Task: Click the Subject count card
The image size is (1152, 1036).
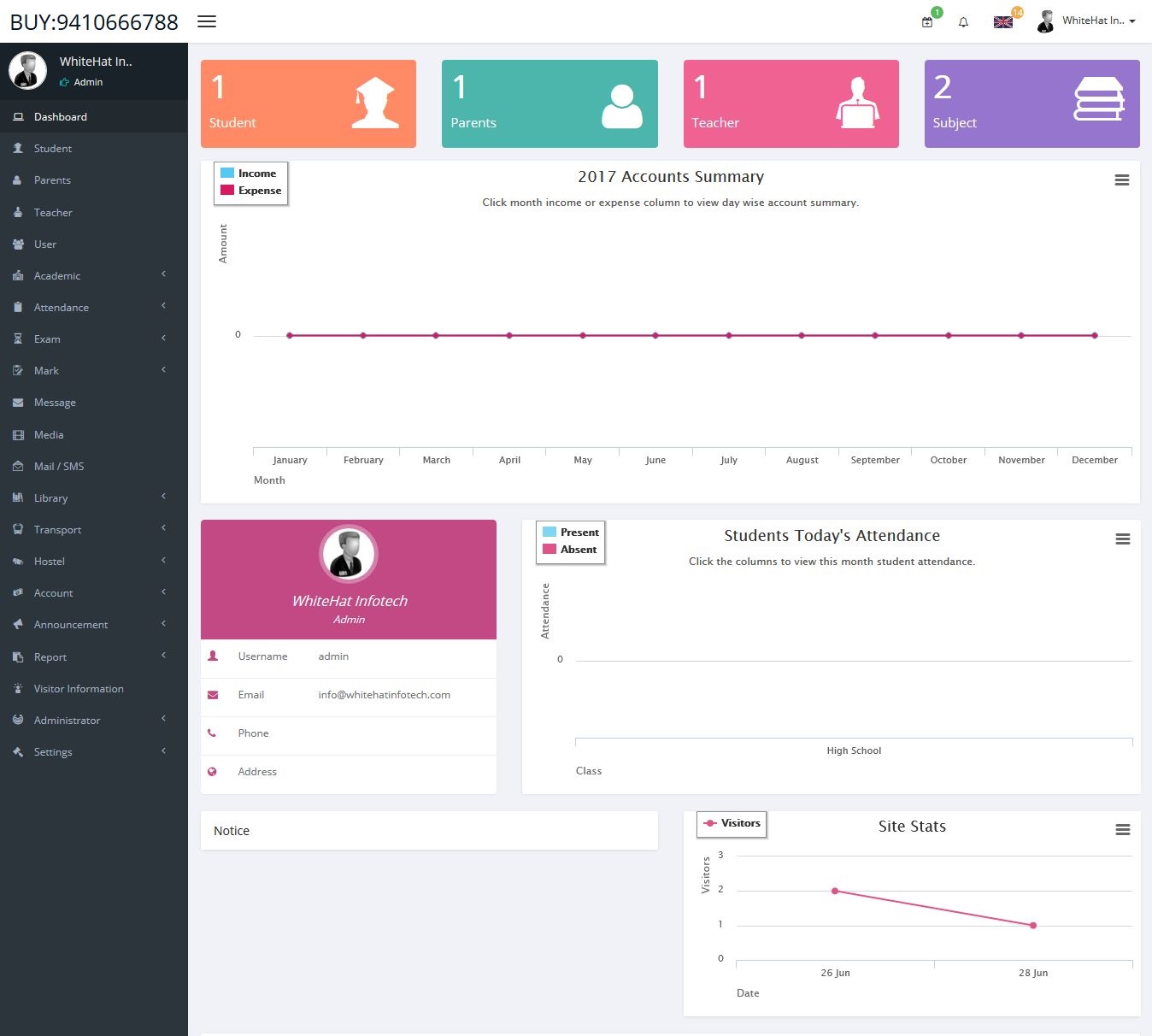Action: [x=1032, y=104]
